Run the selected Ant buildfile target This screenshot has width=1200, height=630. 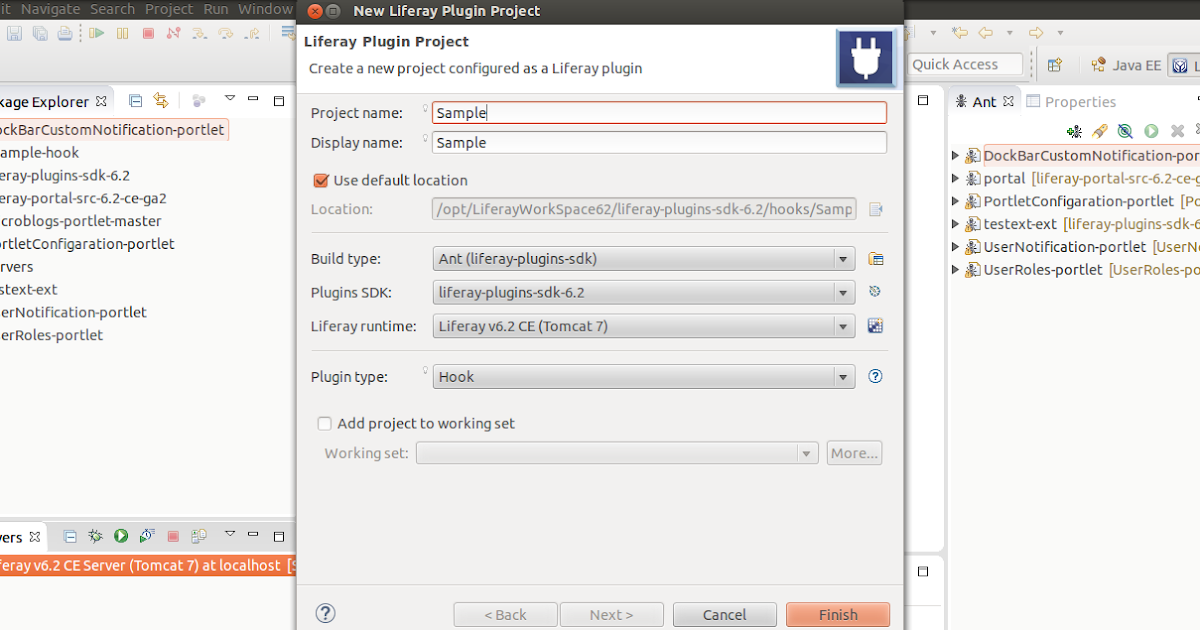coord(1150,130)
